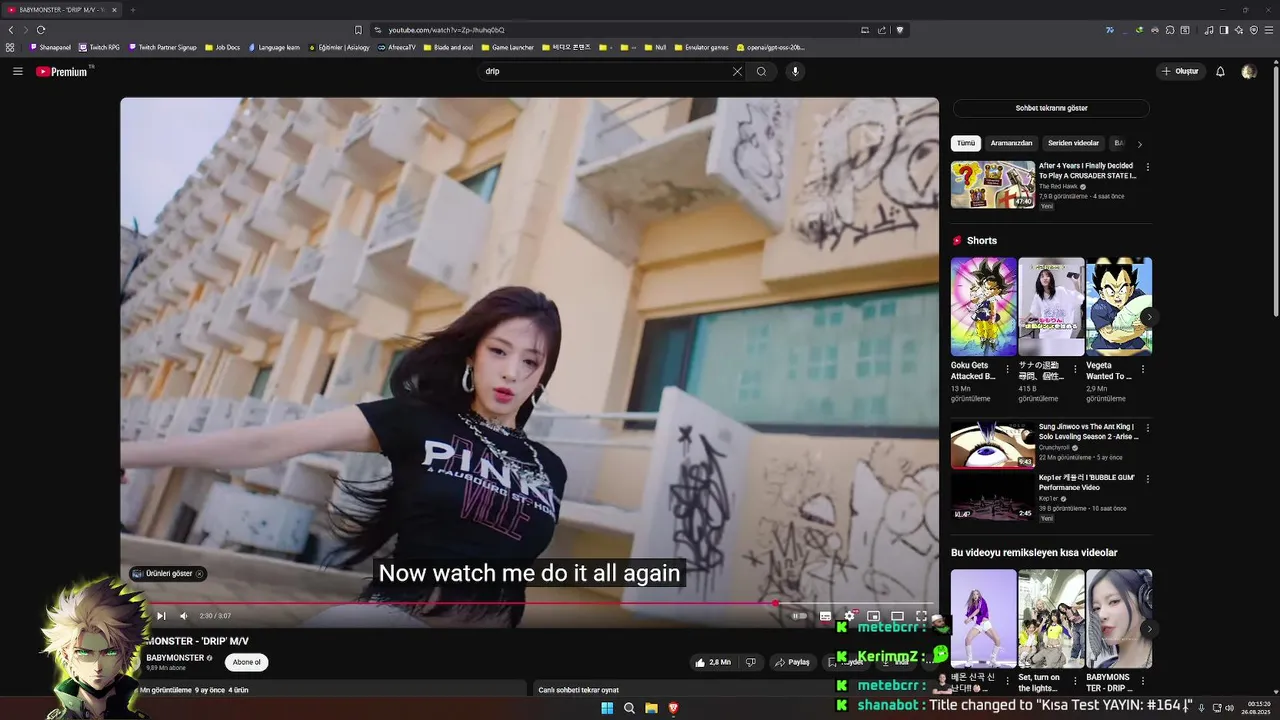This screenshot has width=1280, height=720.
Task: Subscribe with Abone ol button
Action: [x=246, y=662]
